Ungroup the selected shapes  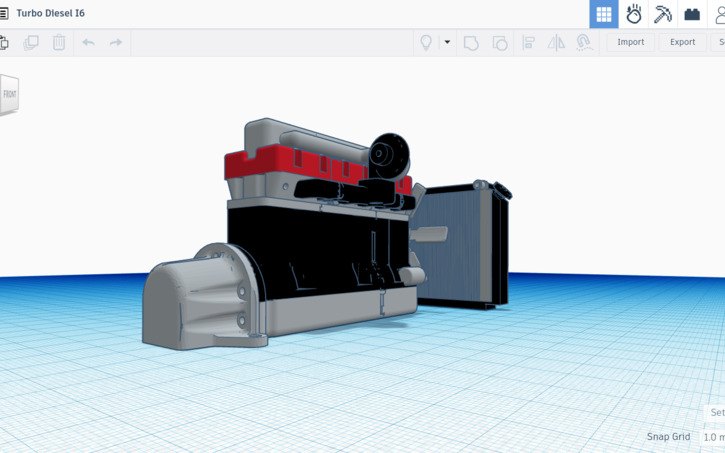(500, 43)
